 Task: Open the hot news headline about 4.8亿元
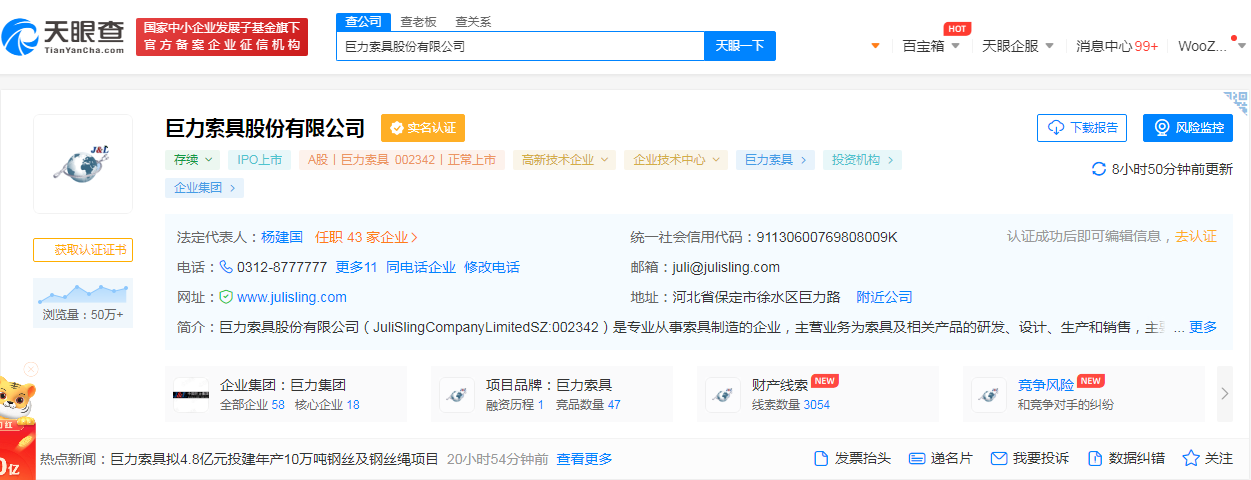pos(274,459)
